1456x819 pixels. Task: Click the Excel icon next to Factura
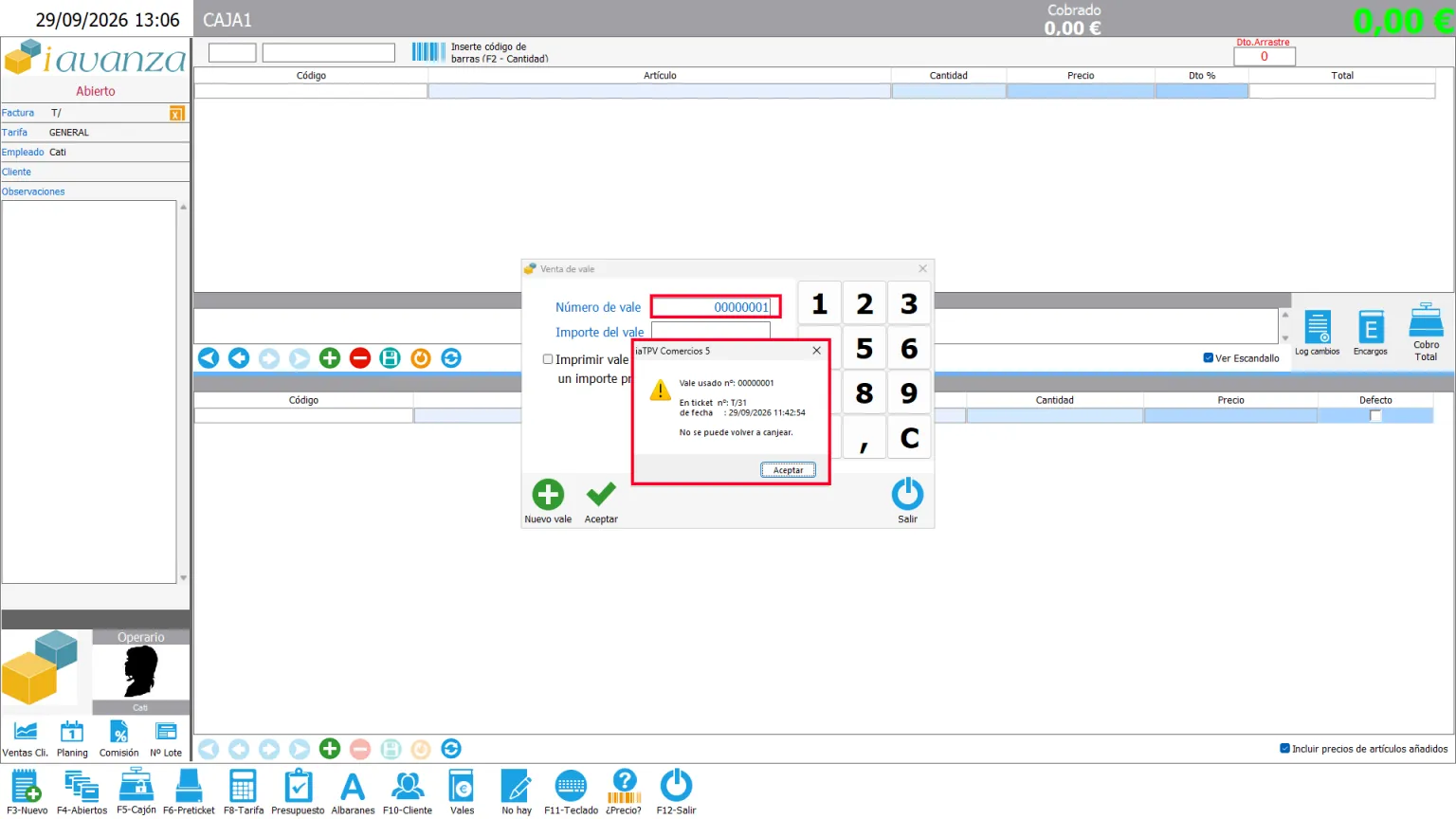coord(177,114)
